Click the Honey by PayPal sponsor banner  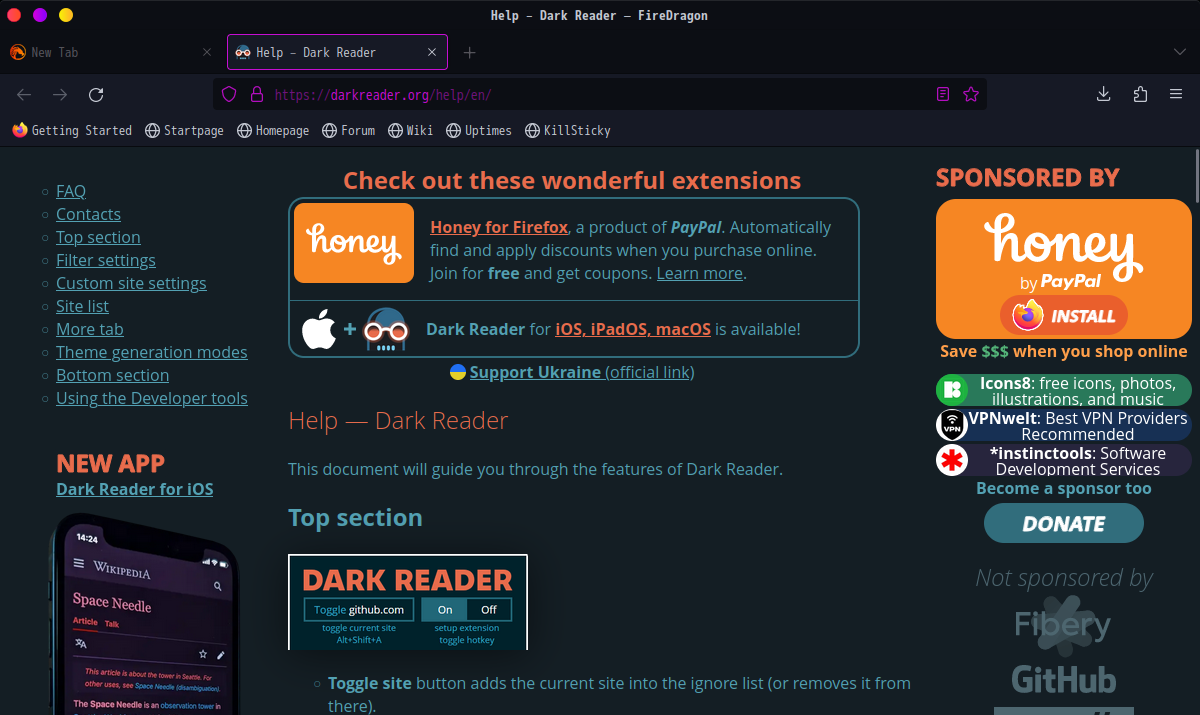click(1063, 269)
